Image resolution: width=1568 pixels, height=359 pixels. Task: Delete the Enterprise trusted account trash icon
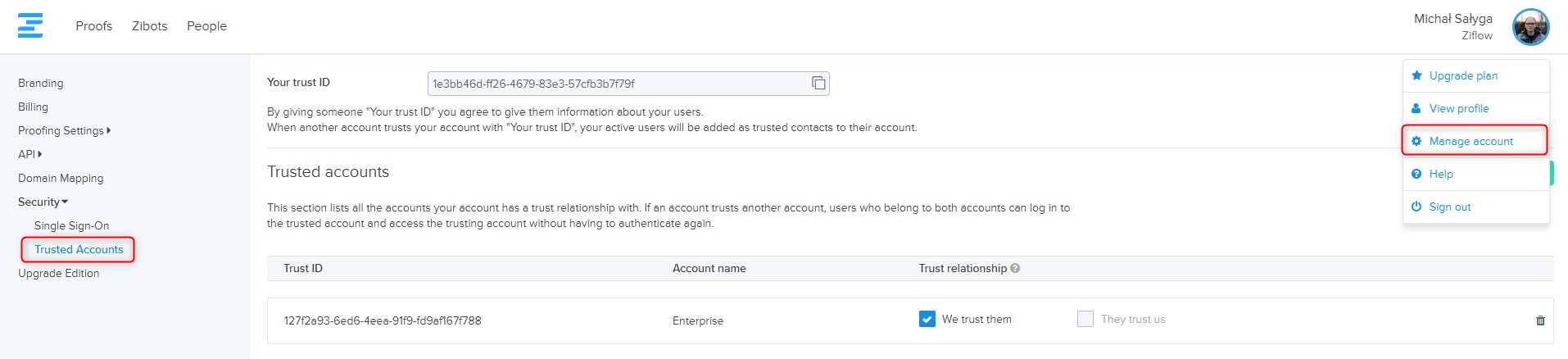tap(1540, 320)
